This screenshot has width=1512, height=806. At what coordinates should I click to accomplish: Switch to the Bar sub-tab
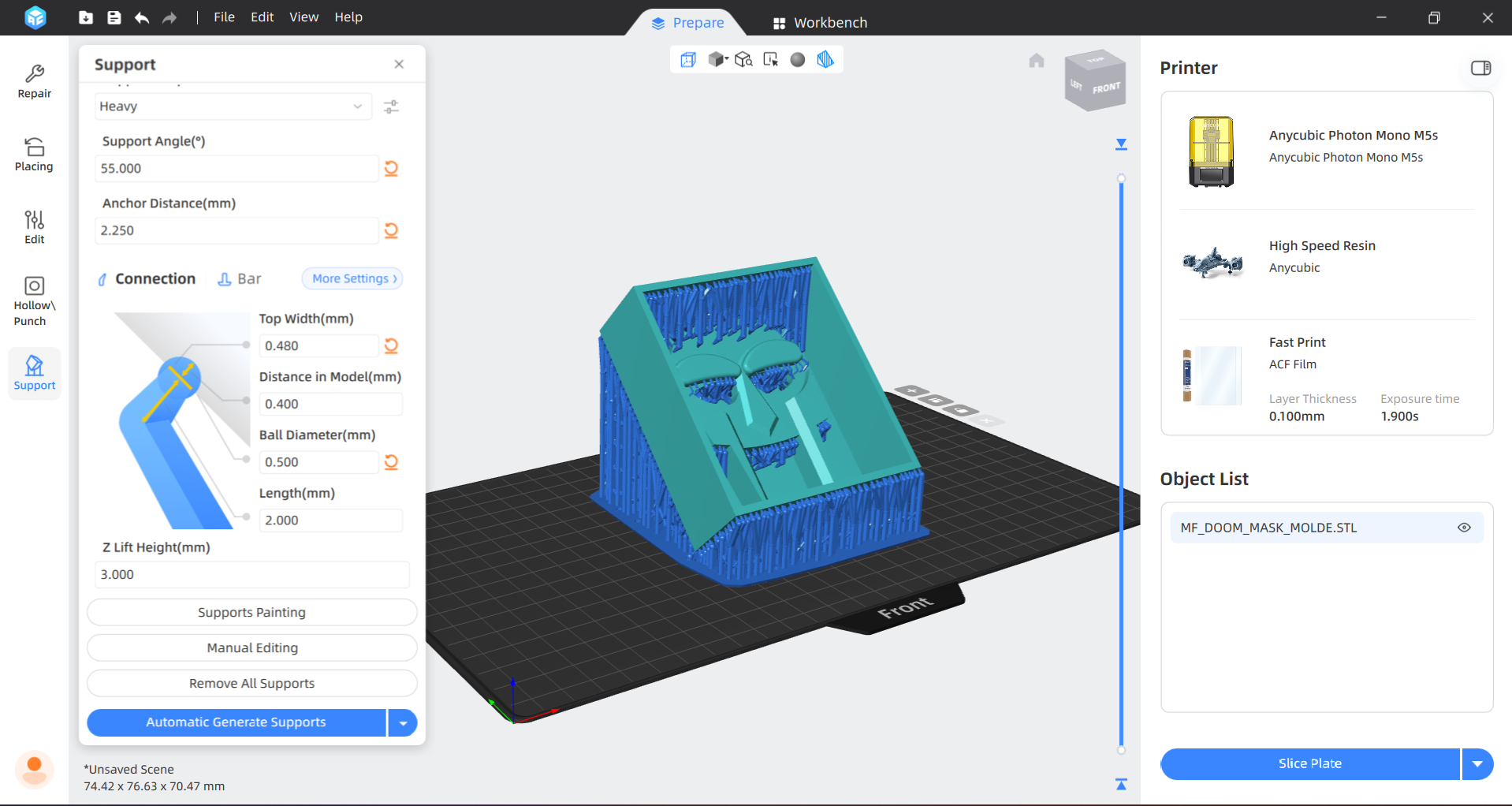239,279
